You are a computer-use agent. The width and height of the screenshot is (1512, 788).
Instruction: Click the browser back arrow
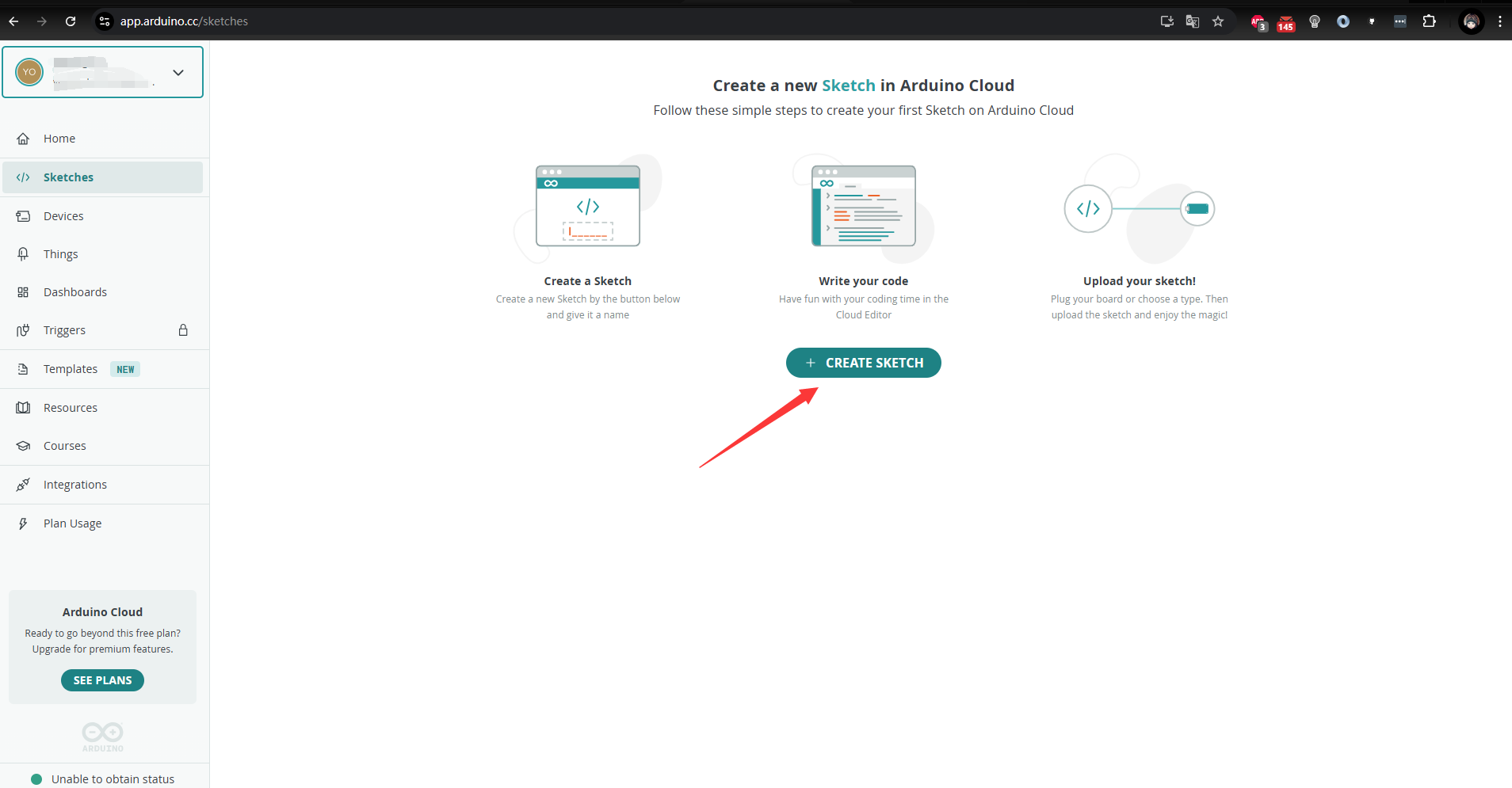point(13,21)
